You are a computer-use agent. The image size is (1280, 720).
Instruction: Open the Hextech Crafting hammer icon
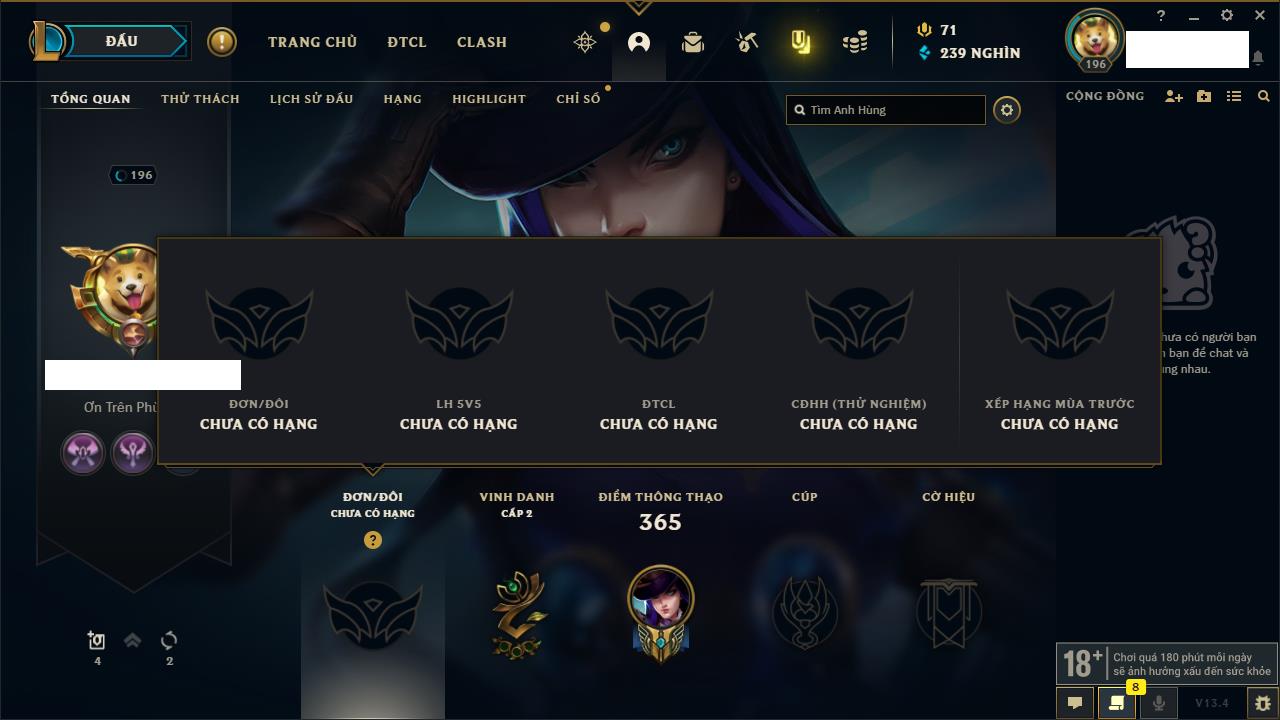747,42
